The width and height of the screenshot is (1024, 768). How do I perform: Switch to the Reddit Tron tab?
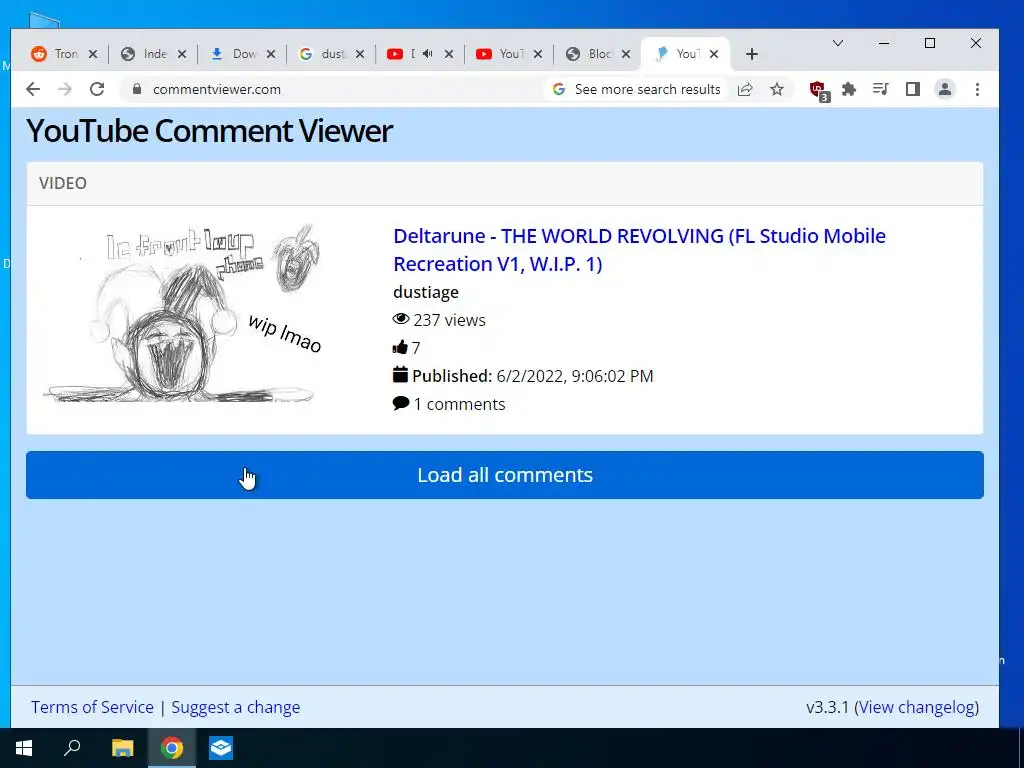click(x=56, y=54)
